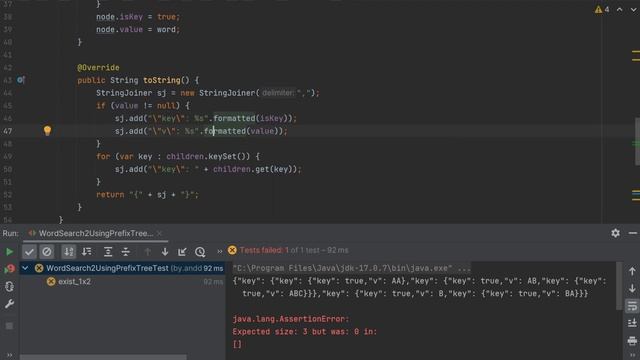Toggle Sort by Duration button

[87, 252]
